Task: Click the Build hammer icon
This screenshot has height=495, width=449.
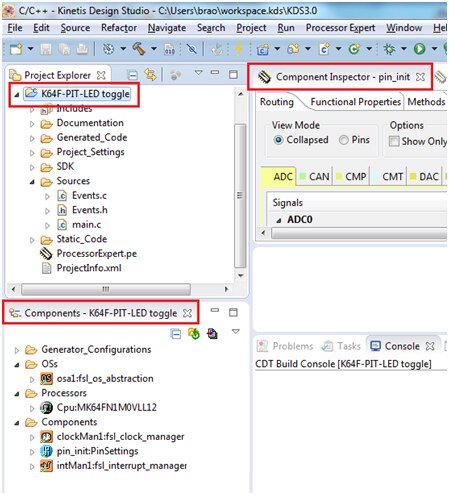Action: tap(139, 49)
